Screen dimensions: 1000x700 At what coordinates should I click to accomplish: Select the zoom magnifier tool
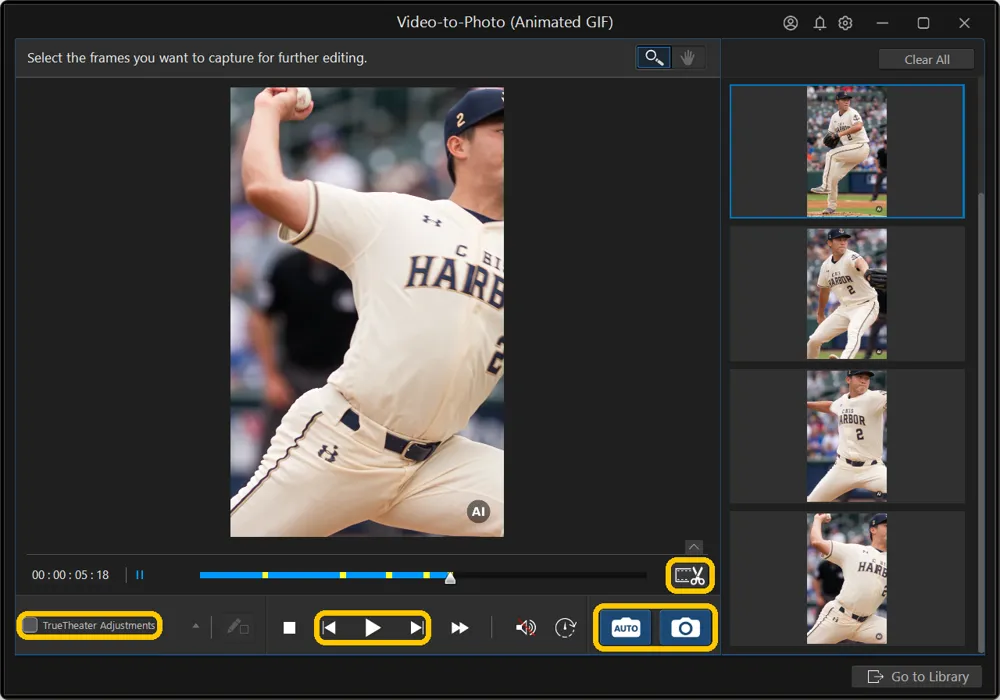pyautogui.click(x=654, y=57)
